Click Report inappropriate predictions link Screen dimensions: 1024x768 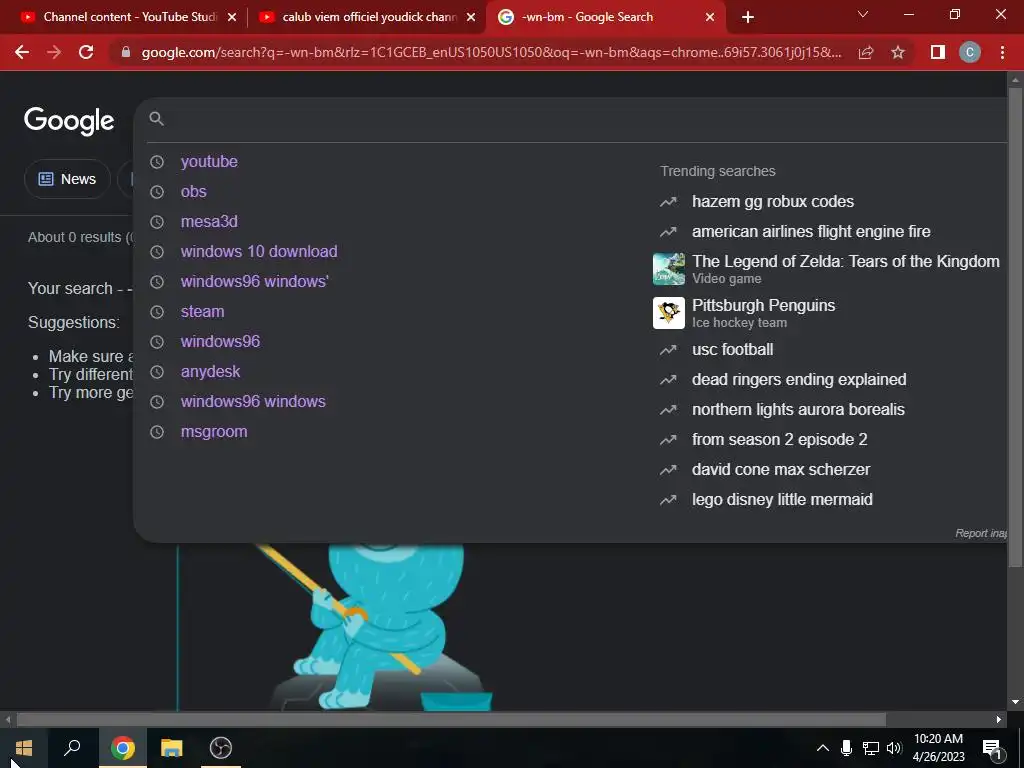click(981, 534)
